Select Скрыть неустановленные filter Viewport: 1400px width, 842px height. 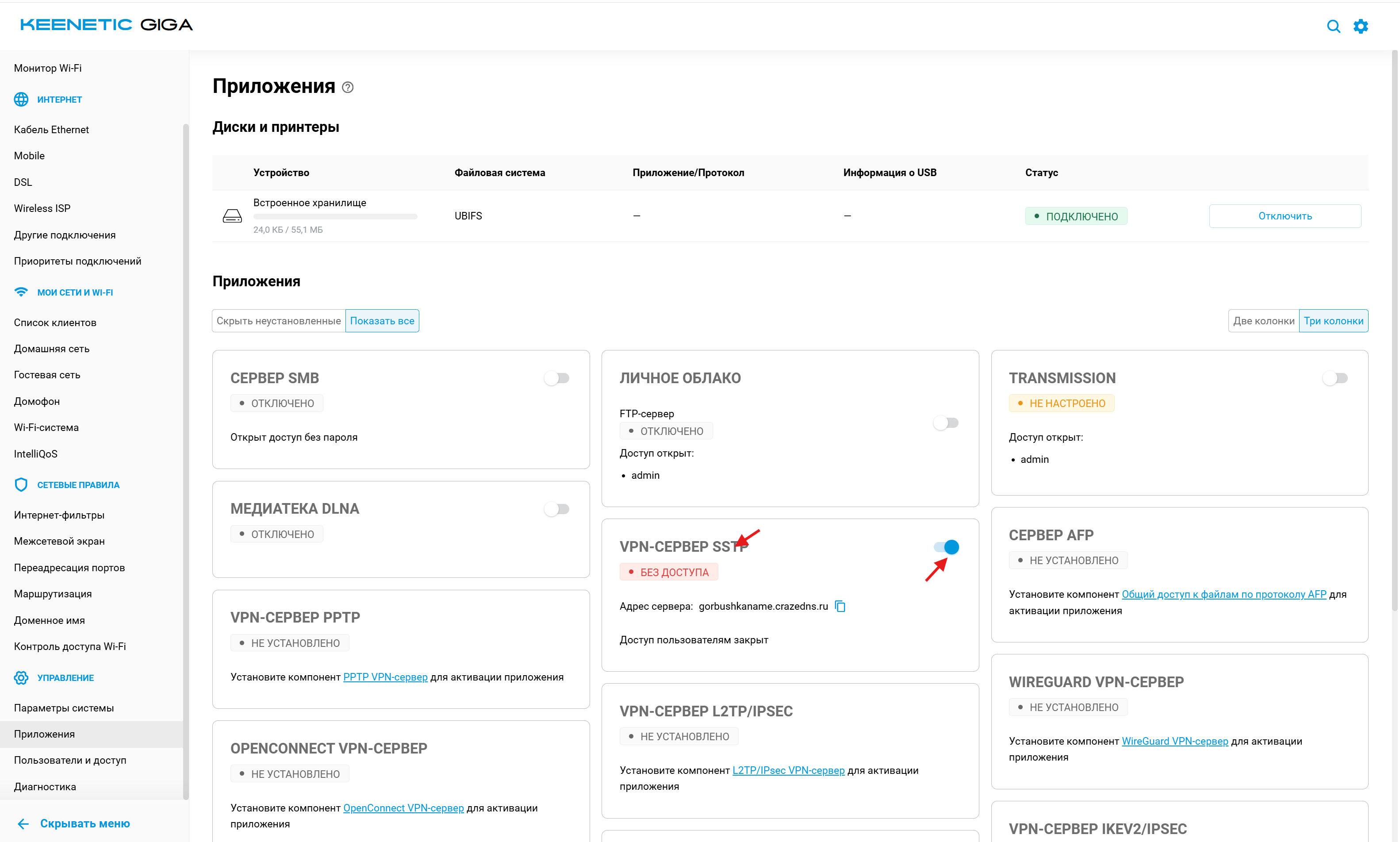[x=279, y=321]
